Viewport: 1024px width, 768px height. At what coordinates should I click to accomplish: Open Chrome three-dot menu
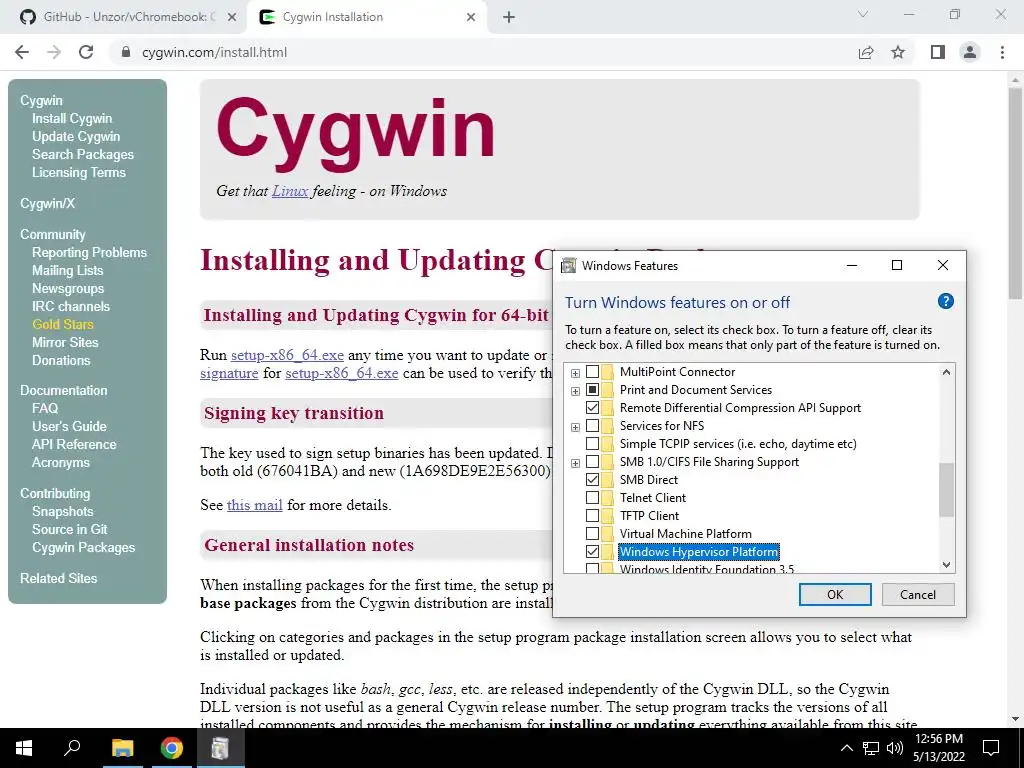coord(1002,52)
